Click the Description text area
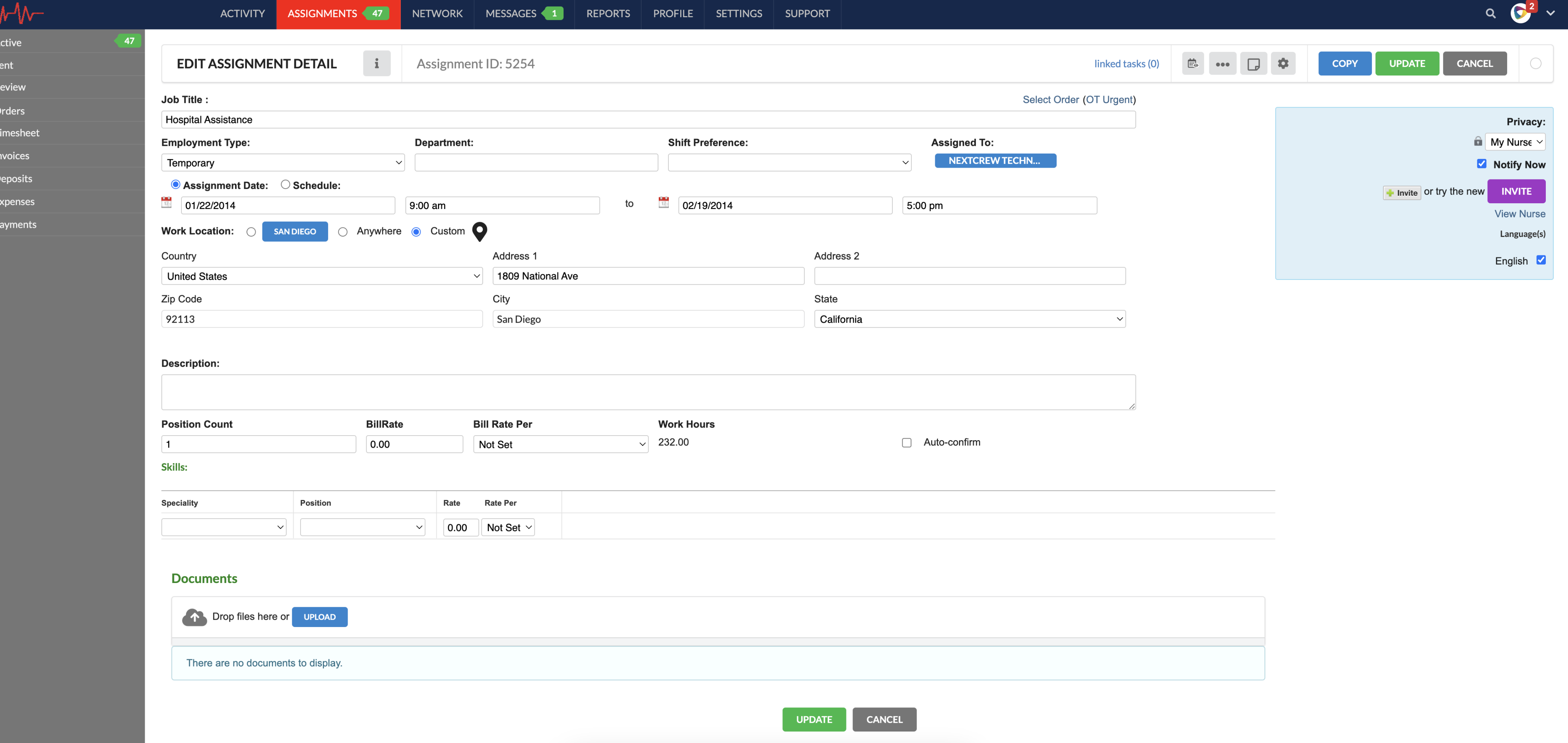The height and width of the screenshot is (743, 1568). point(648,392)
